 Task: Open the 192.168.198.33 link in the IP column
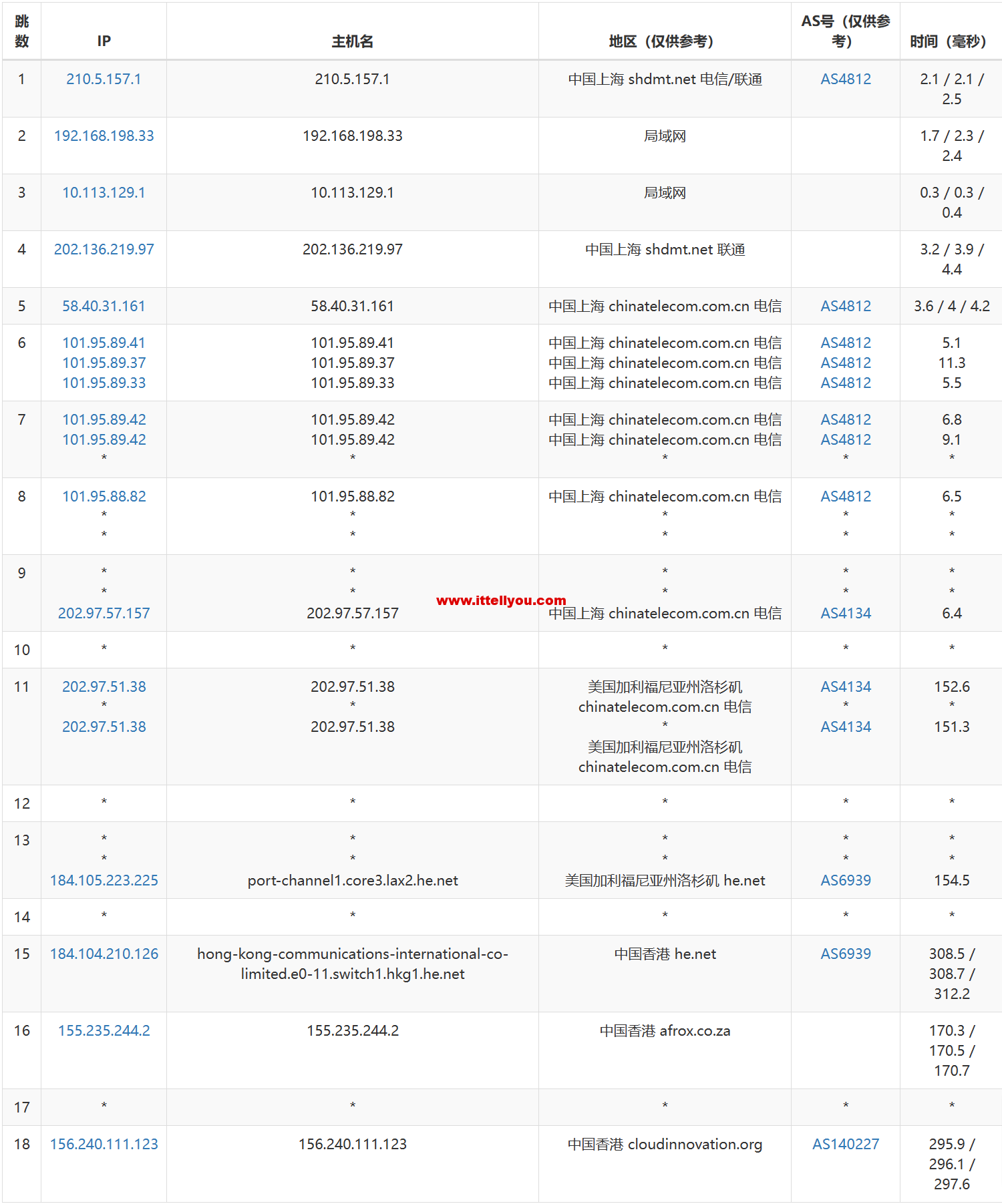(104, 136)
